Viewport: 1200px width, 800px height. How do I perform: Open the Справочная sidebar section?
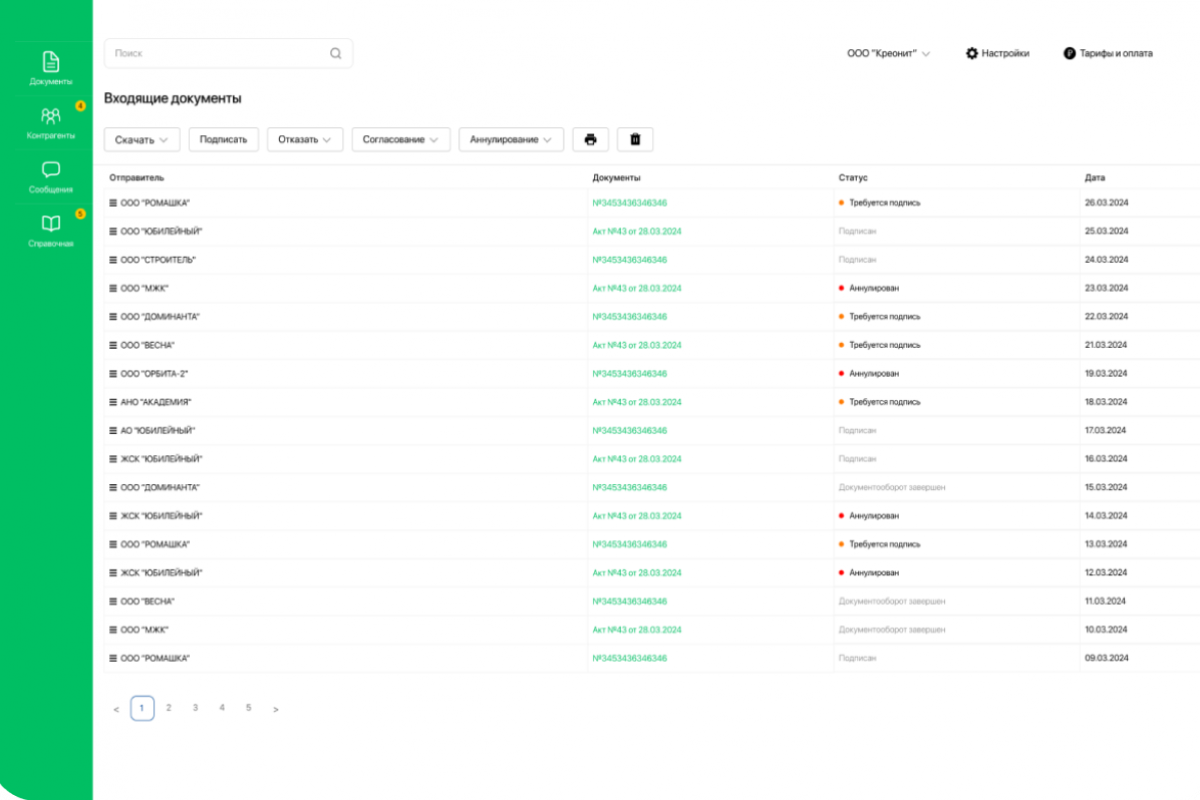tap(50, 230)
